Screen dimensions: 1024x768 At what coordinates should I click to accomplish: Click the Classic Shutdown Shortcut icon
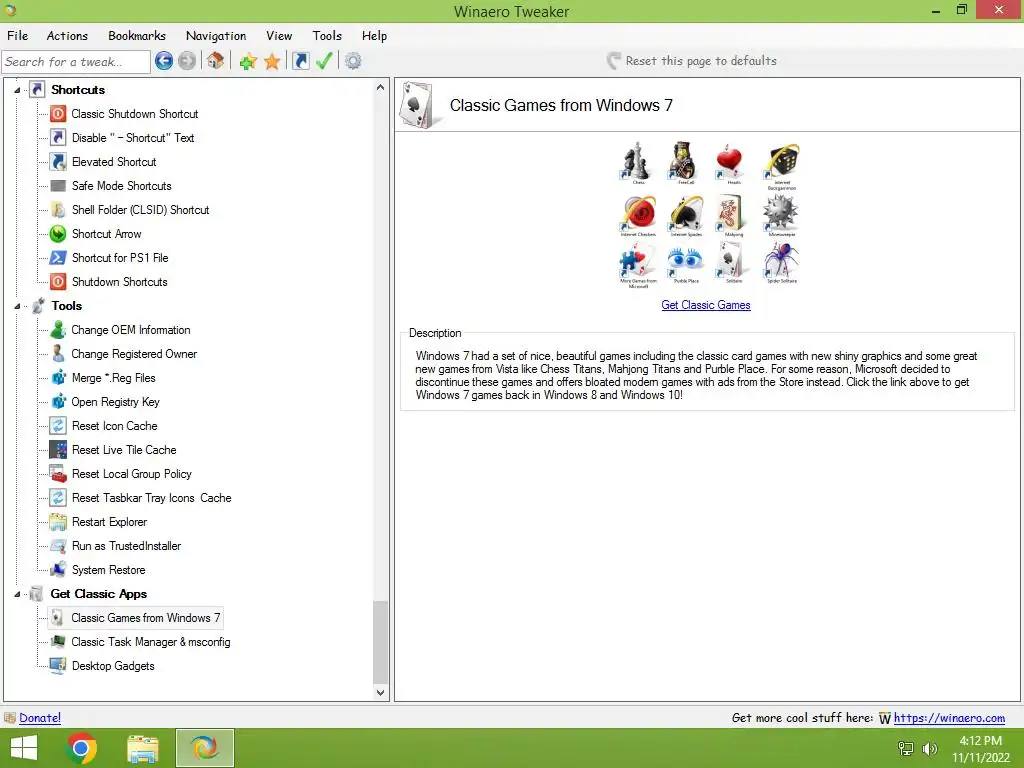[x=58, y=114]
